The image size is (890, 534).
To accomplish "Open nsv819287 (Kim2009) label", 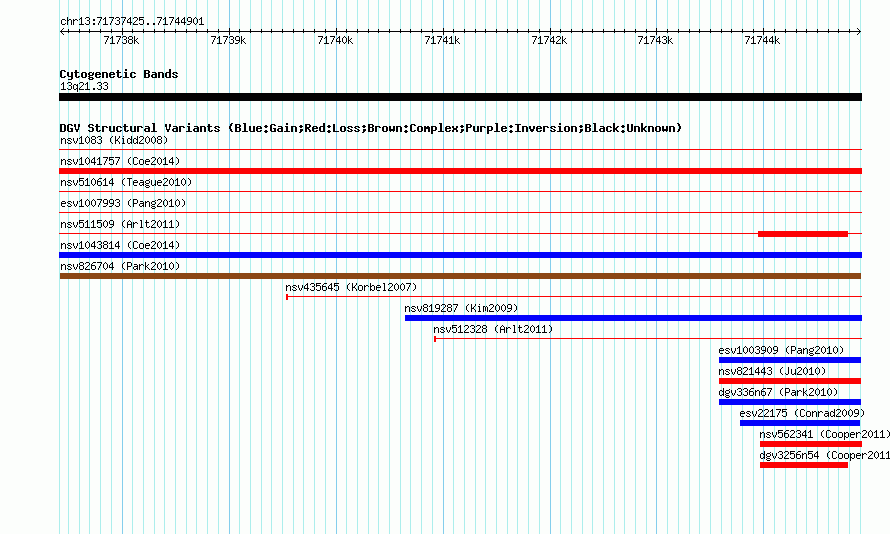I will (x=461, y=308).
